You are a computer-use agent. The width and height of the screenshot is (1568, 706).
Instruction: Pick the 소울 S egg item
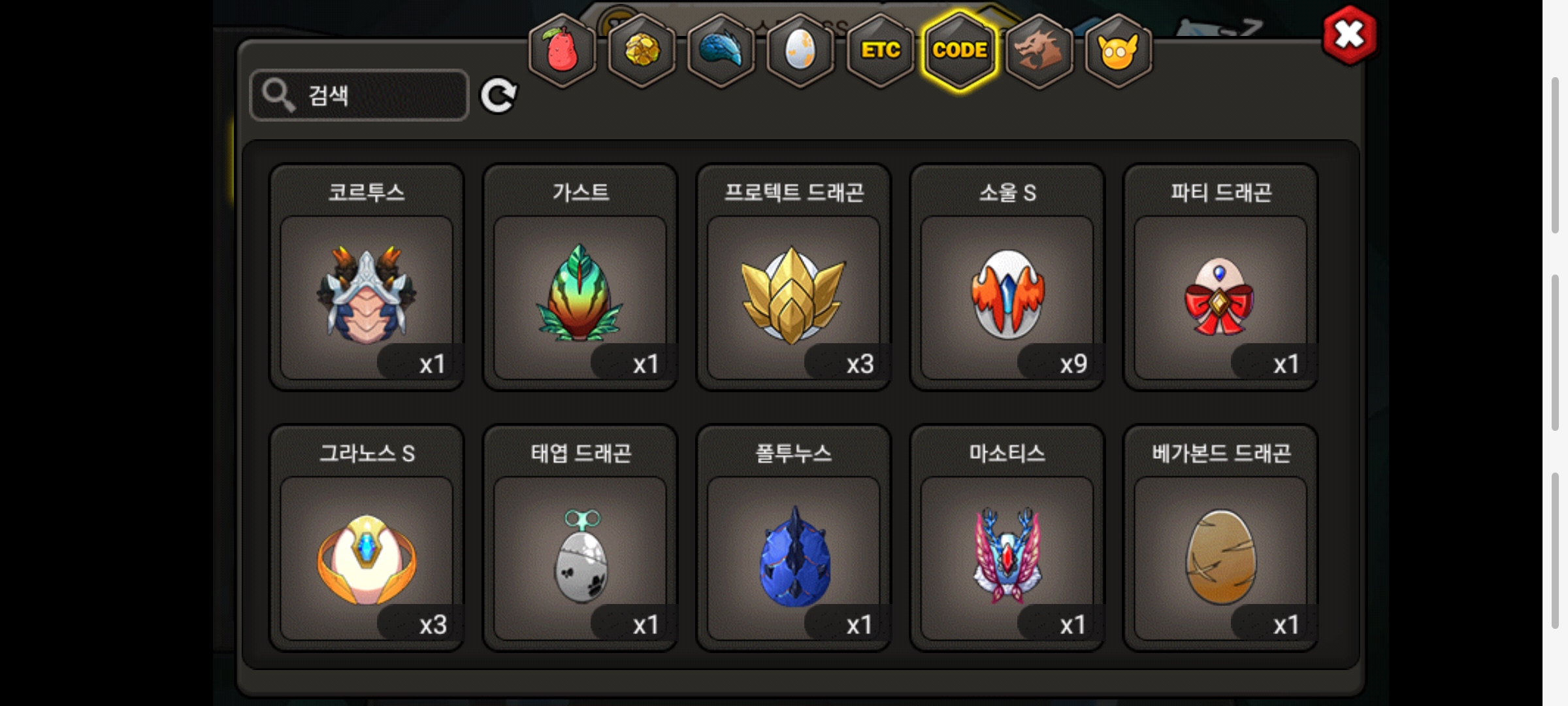click(x=1007, y=277)
